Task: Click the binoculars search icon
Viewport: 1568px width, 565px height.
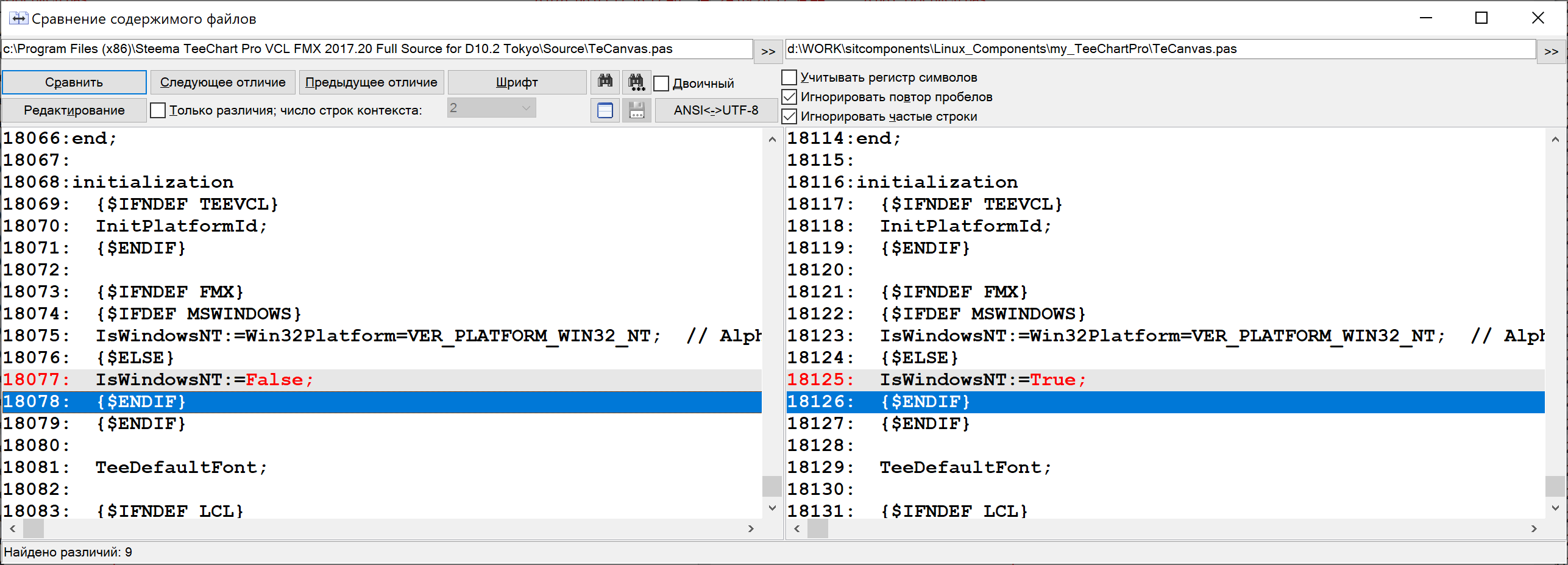Action: [x=605, y=82]
